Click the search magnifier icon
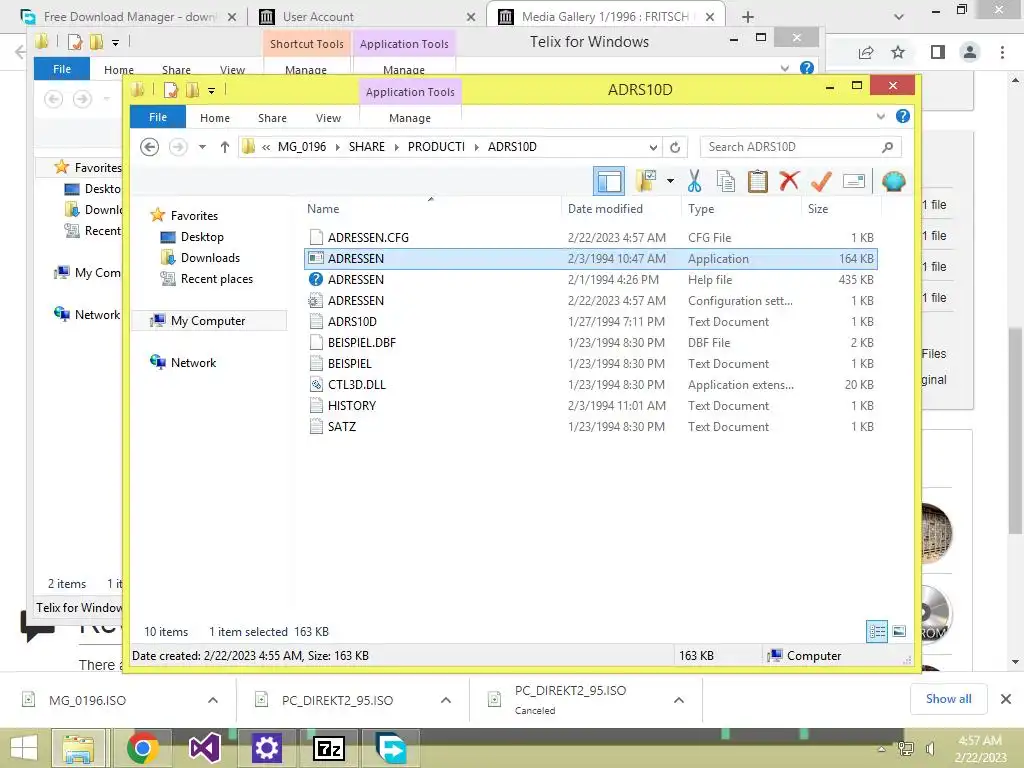The width and height of the screenshot is (1024, 768). [x=887, y=147]
